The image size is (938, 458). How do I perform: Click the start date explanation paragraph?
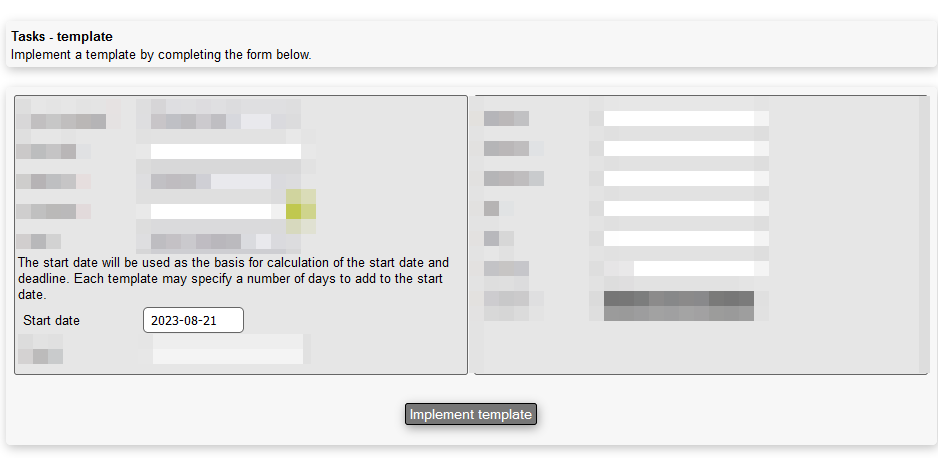click(x=233, y=279)
